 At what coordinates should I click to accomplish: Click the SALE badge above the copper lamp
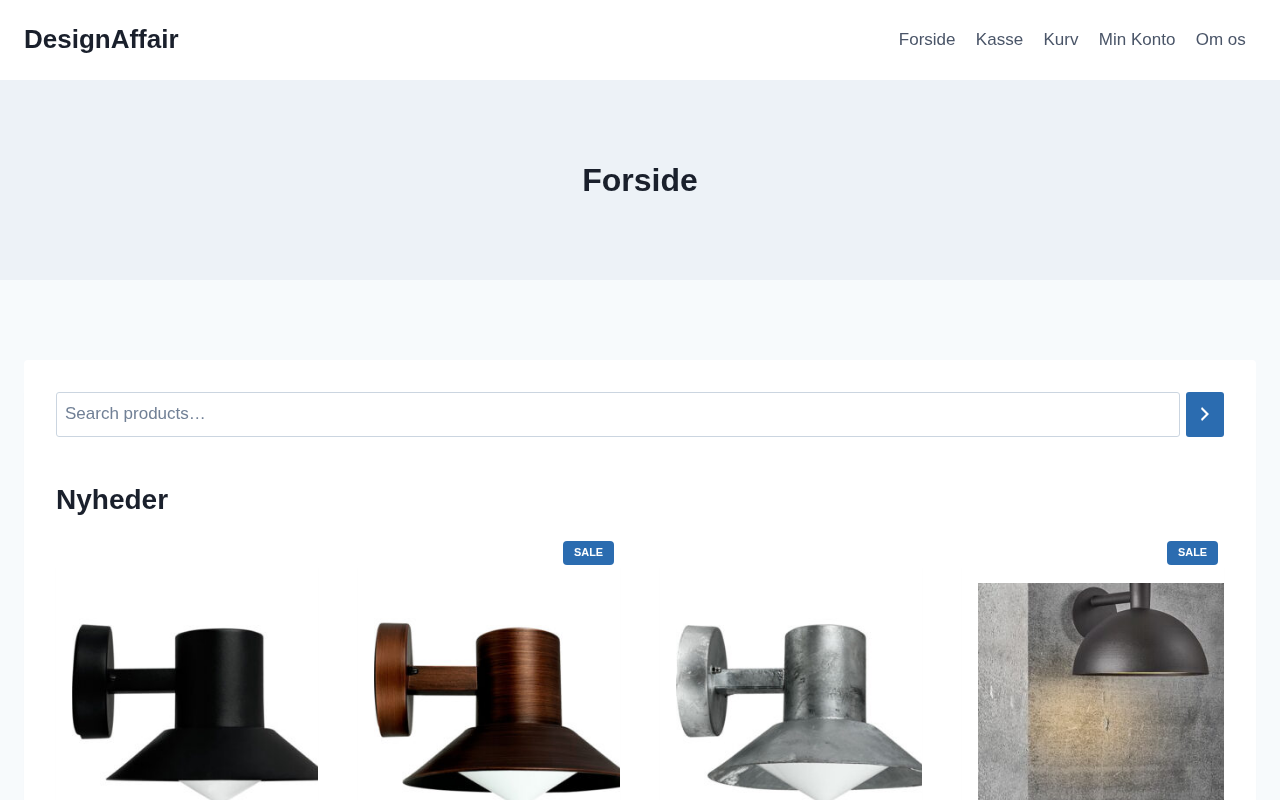coord(588,553)
